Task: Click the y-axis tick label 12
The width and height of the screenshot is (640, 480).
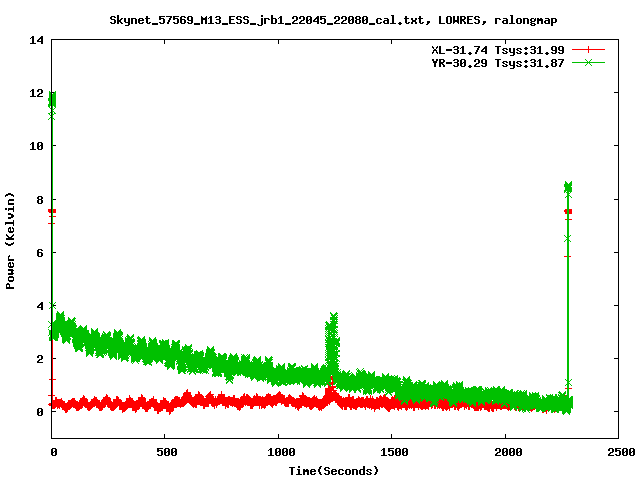Action: click(x=36, y=93)
